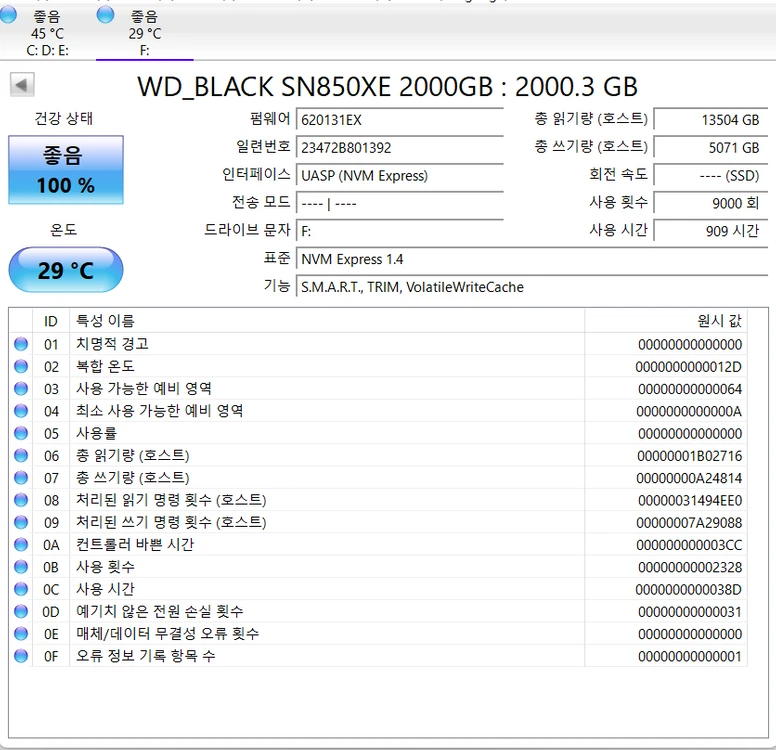Click raw value 0000001B02716
The width and height of the screenshot is (776, 750).
[x=689, y=456]
